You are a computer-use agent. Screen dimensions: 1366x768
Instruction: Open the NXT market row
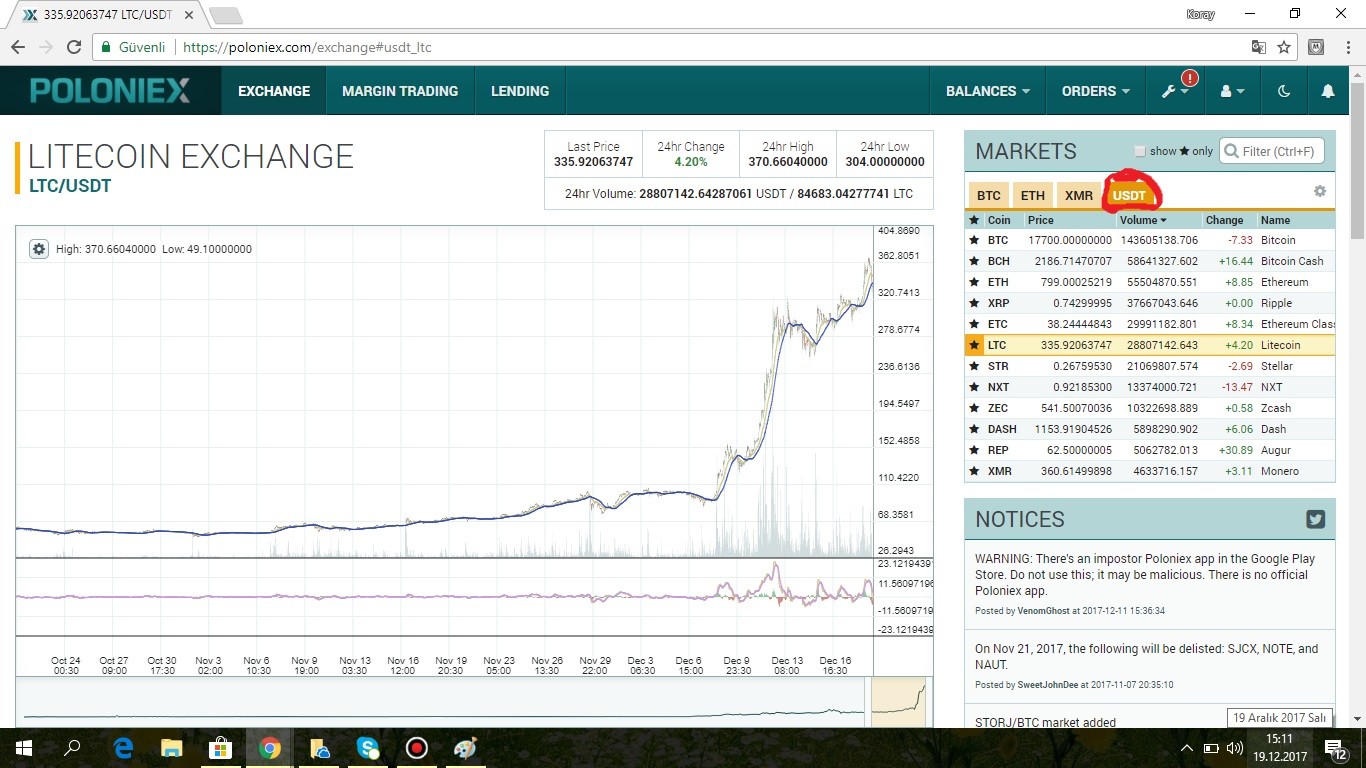click(1150, 387)
